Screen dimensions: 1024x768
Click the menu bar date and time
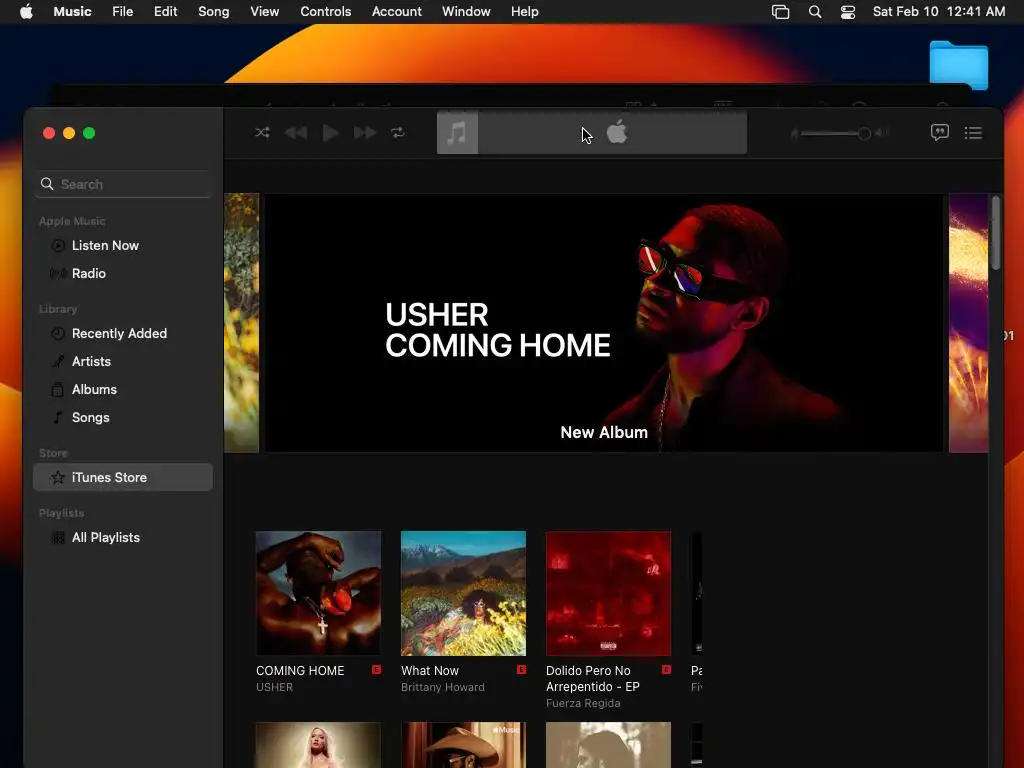[x=939, y=12]
